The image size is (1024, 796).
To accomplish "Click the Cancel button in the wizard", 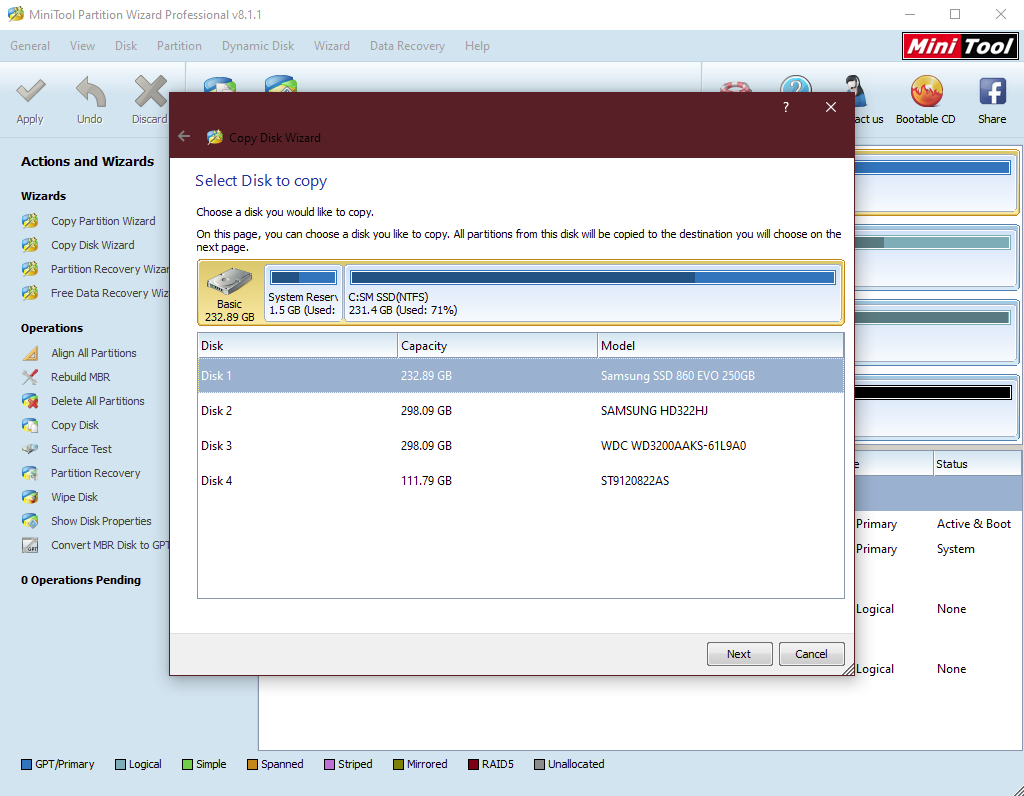I will coord(811,654).
